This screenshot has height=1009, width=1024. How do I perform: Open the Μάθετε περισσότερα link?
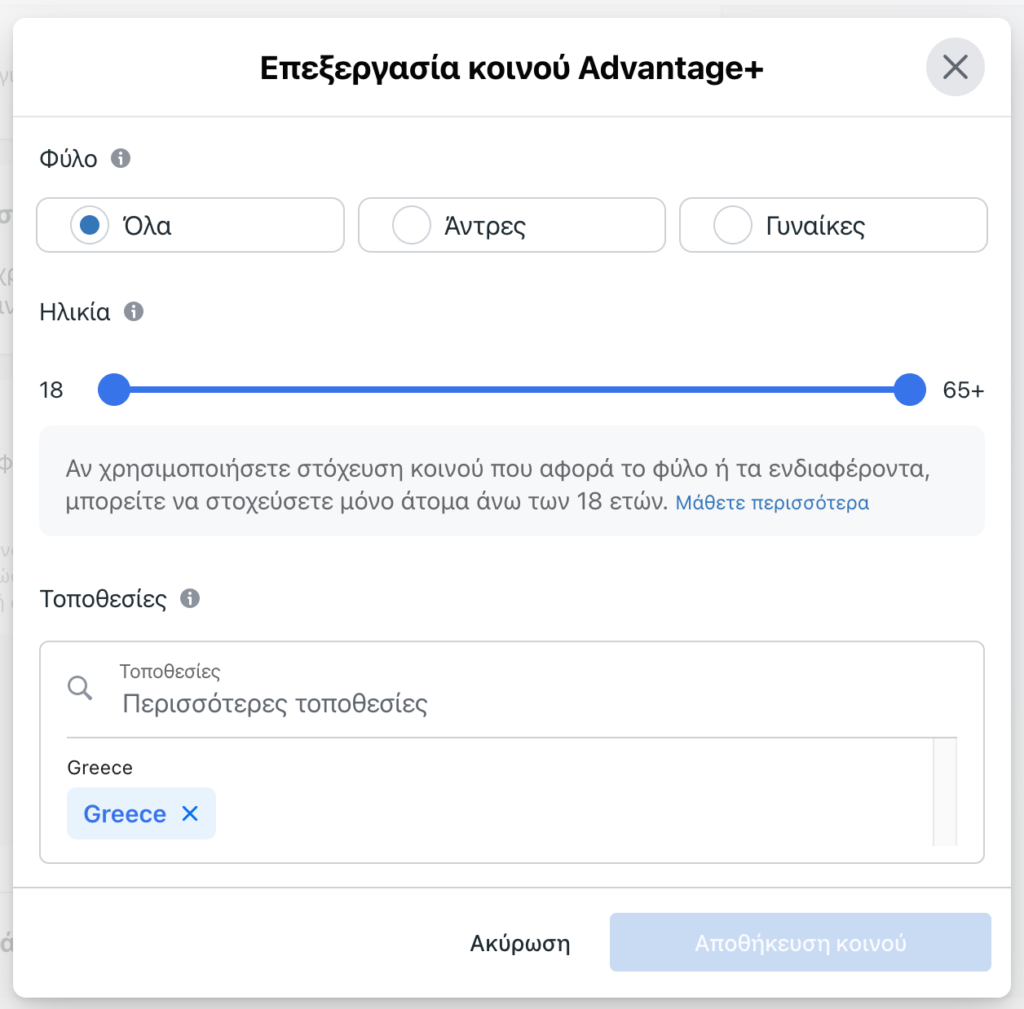(772, 502)
